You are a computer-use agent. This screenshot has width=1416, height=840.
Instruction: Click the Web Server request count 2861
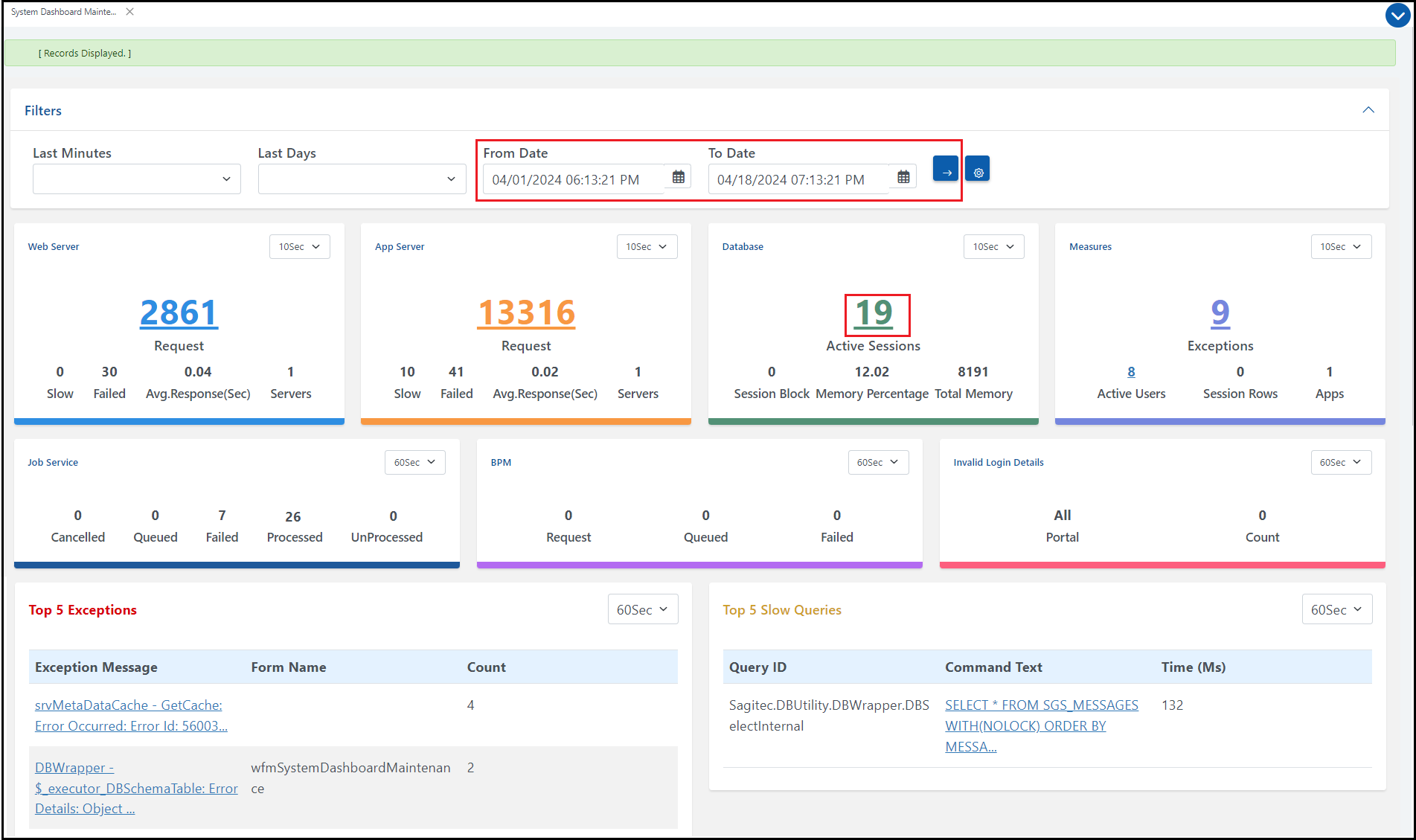pyautogui.click(x=179, y=313)
